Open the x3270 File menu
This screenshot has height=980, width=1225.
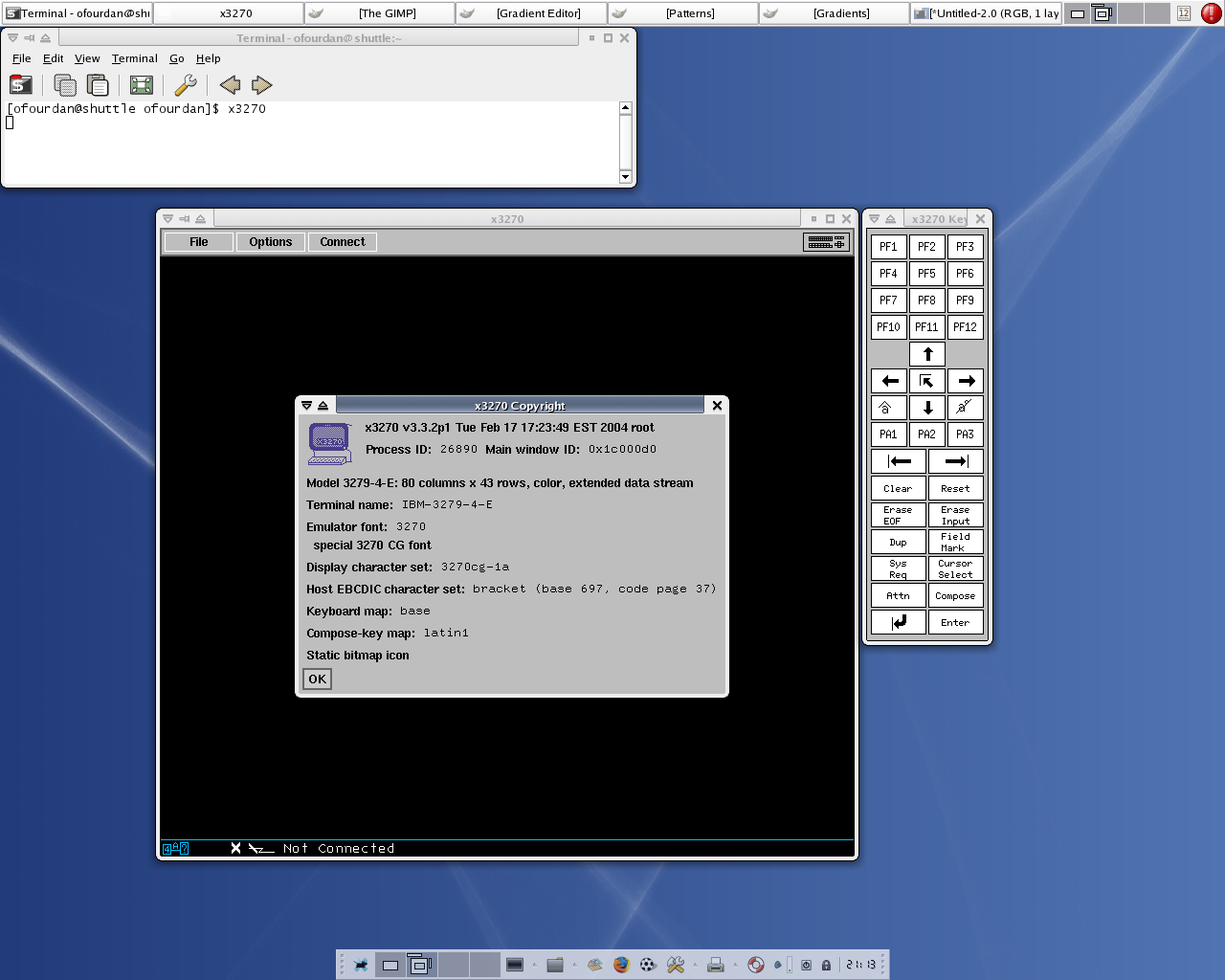point(198,242)
